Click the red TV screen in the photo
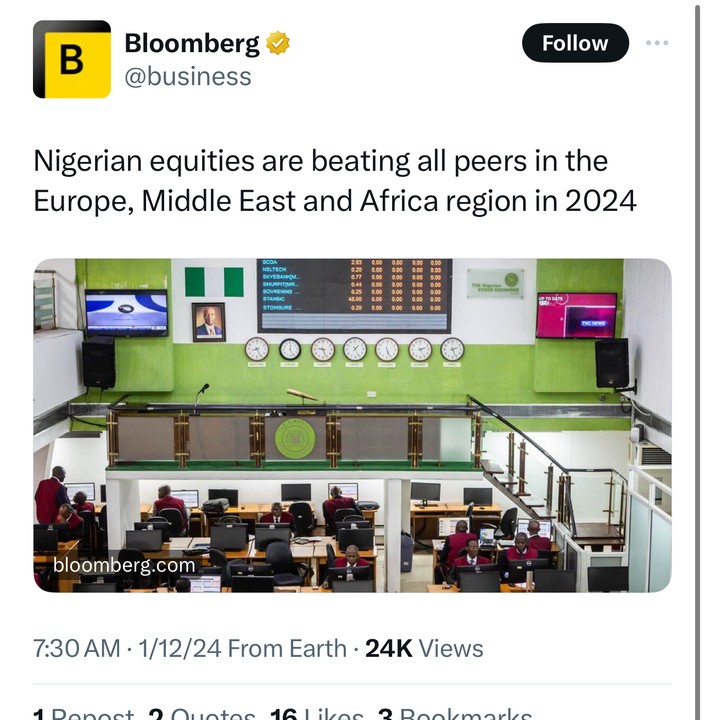 coord(576,315)
